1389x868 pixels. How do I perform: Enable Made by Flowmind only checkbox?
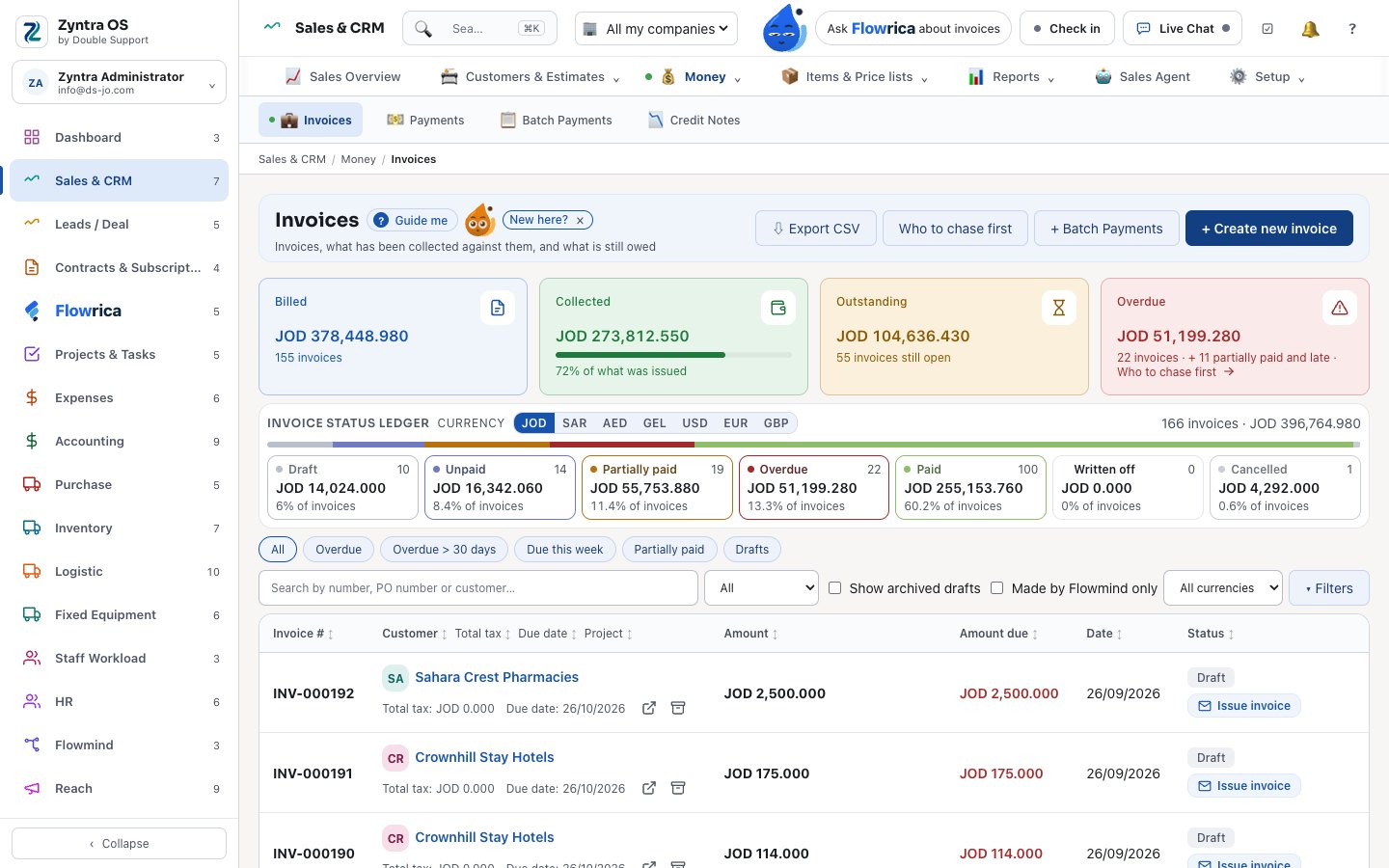tap(997, 587)
